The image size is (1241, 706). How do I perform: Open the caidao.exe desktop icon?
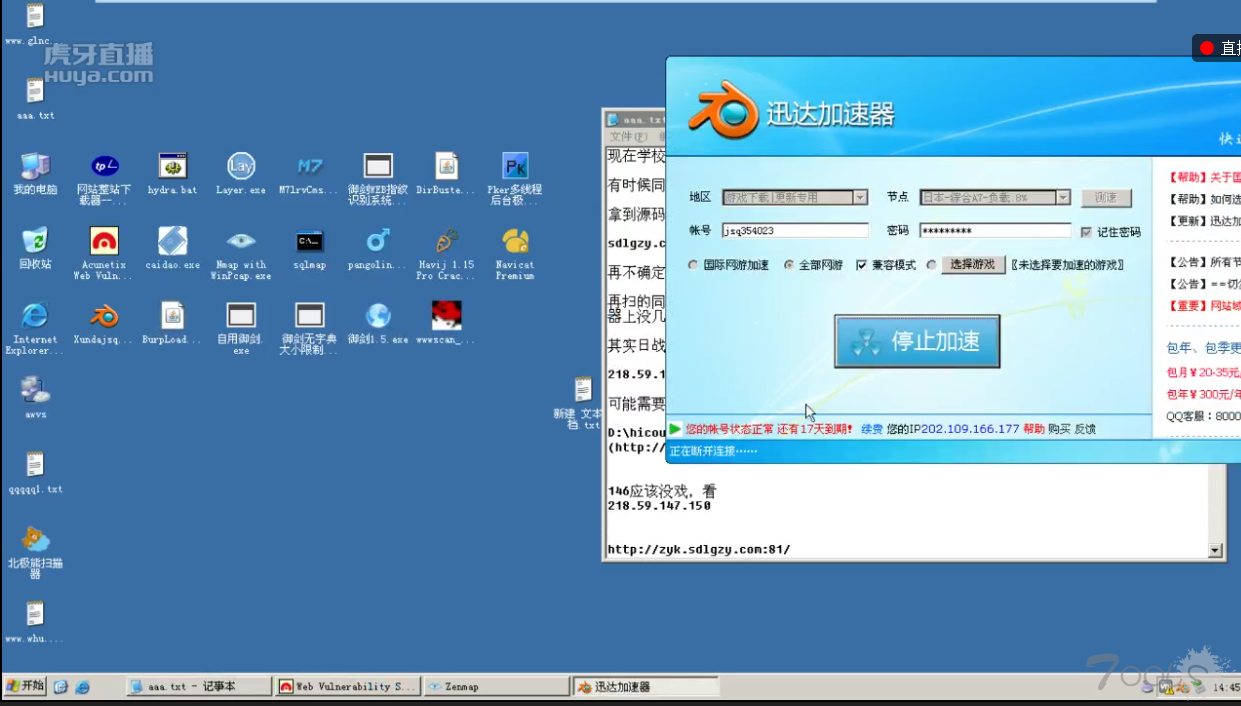click(x=173, y=242)
